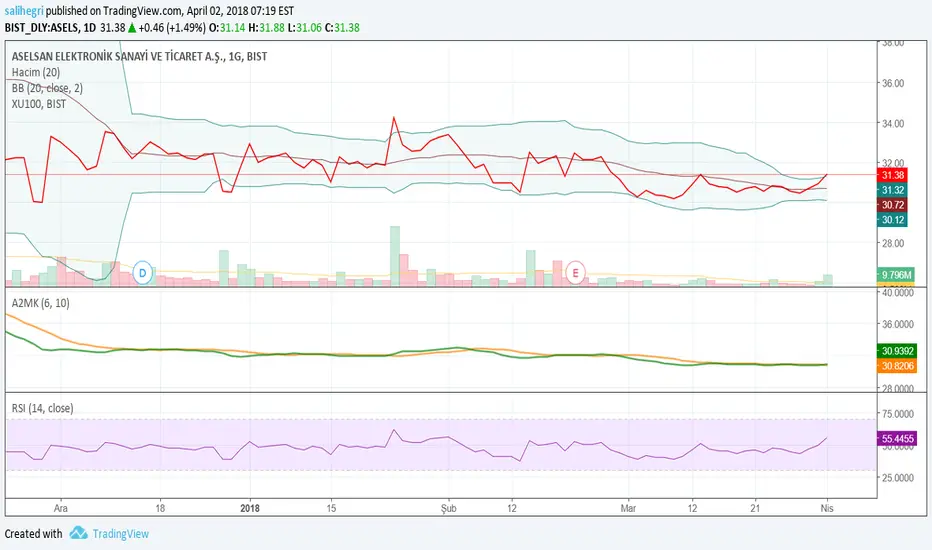The width and height of the screenshot is (932, 550).
Task: Click the Hacim (20) indicator legend
Action: coord(36,72)
